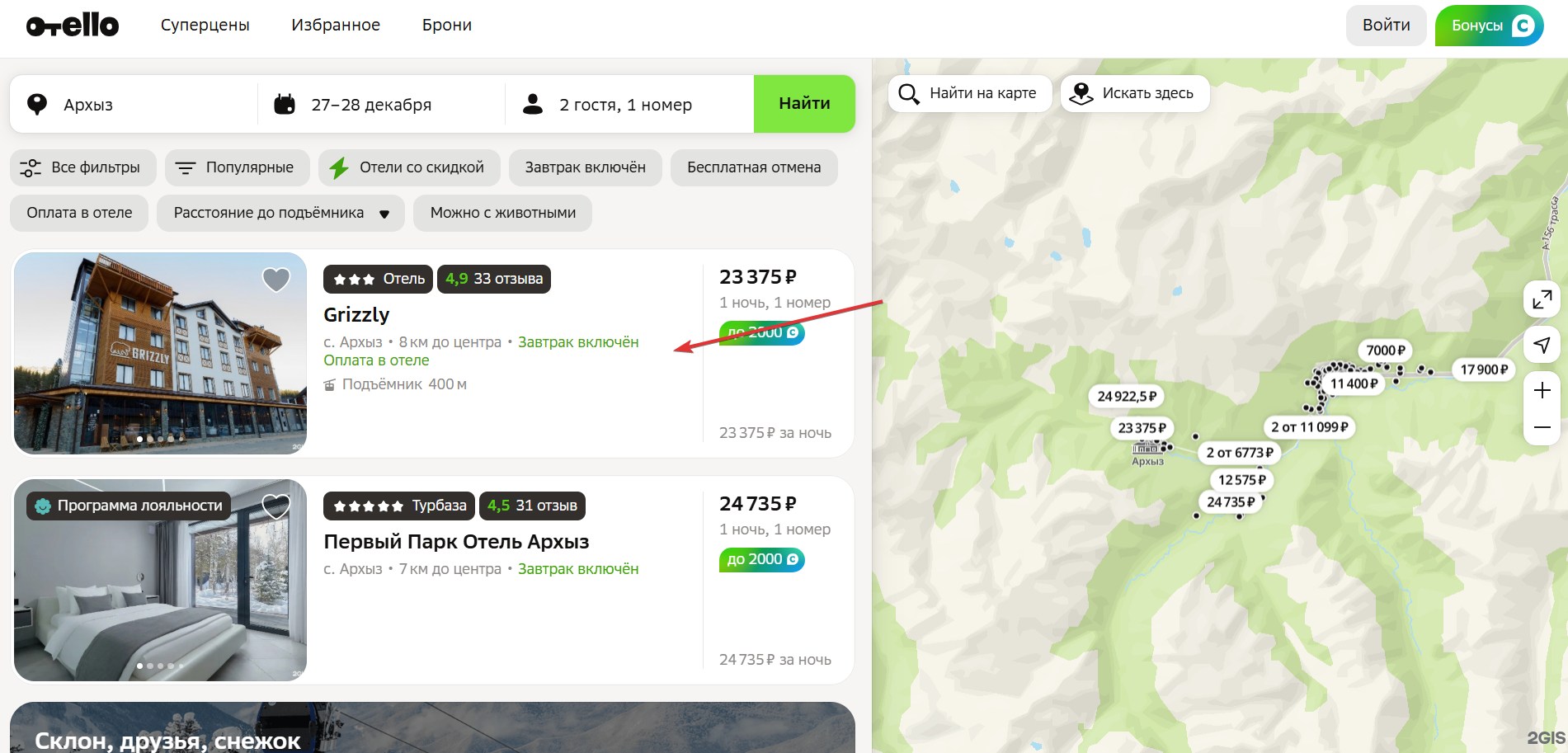Click the Войти login button
Image resolution: width=1568 pixels, height=753 pixels.
pyautogui.click(x=1386, y=26)
